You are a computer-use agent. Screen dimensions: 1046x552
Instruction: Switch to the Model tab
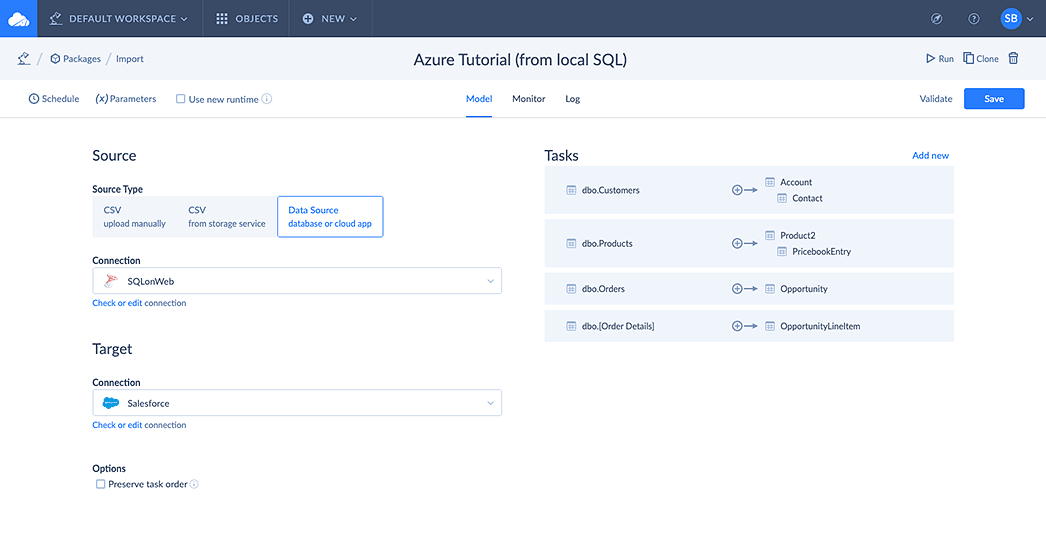(x=479, y=99)
